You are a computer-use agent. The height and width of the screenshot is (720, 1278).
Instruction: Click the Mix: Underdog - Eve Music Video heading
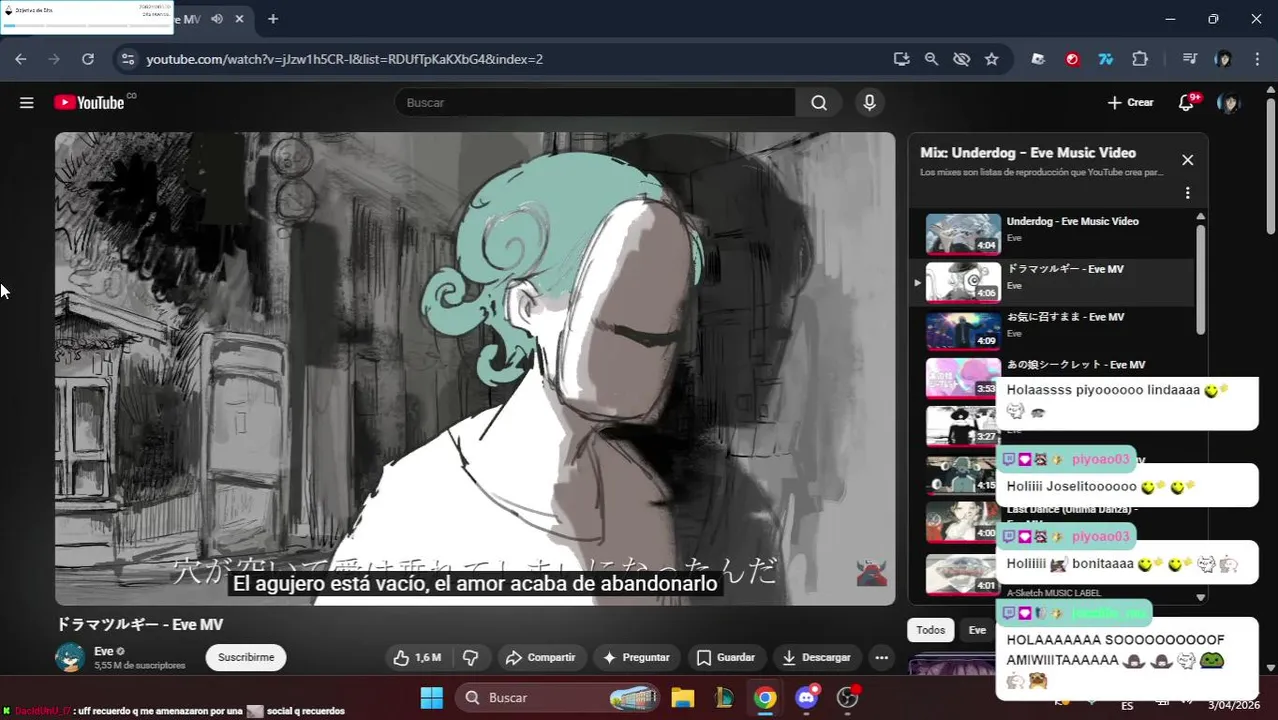(x=1028, y=153)
